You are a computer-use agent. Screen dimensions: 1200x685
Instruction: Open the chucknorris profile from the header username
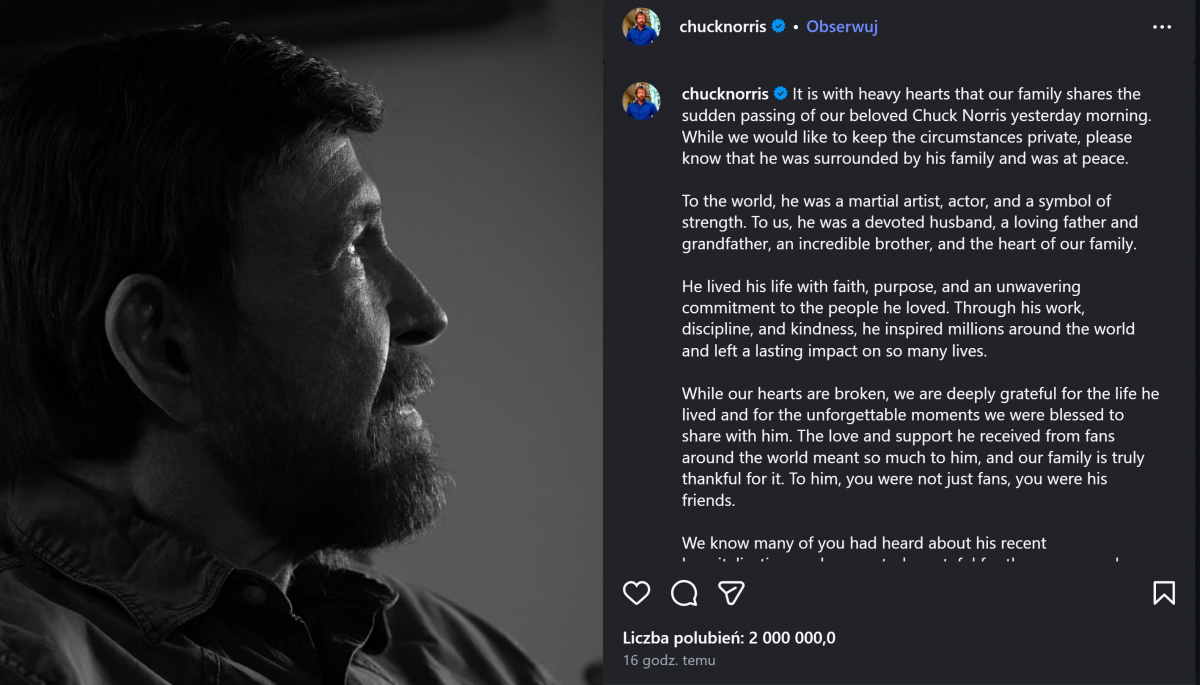pos(723,27)
